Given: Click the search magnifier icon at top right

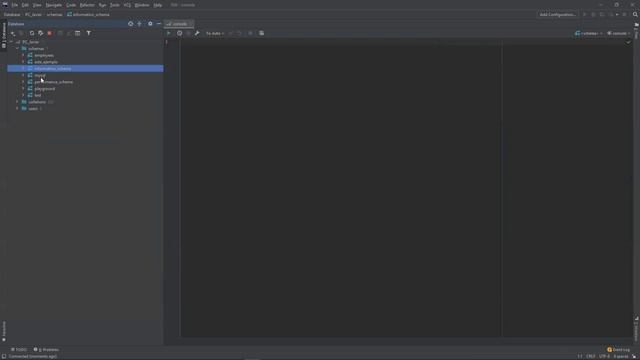Looking at the screenshot, I should tap(635, 14).
